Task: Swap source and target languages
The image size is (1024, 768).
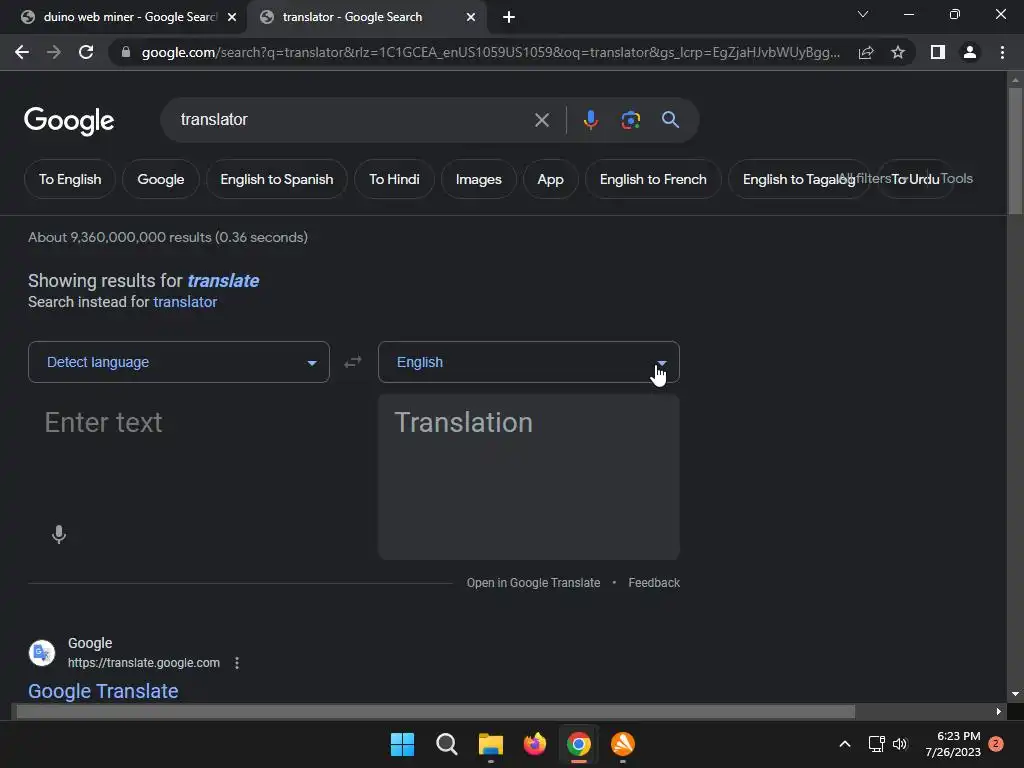Action: [353, 362]
